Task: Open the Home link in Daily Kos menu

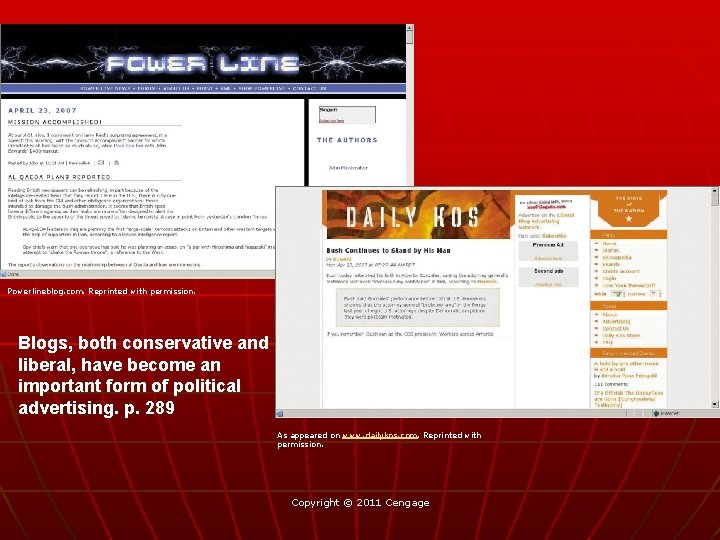Action: [x=609, y=244]
